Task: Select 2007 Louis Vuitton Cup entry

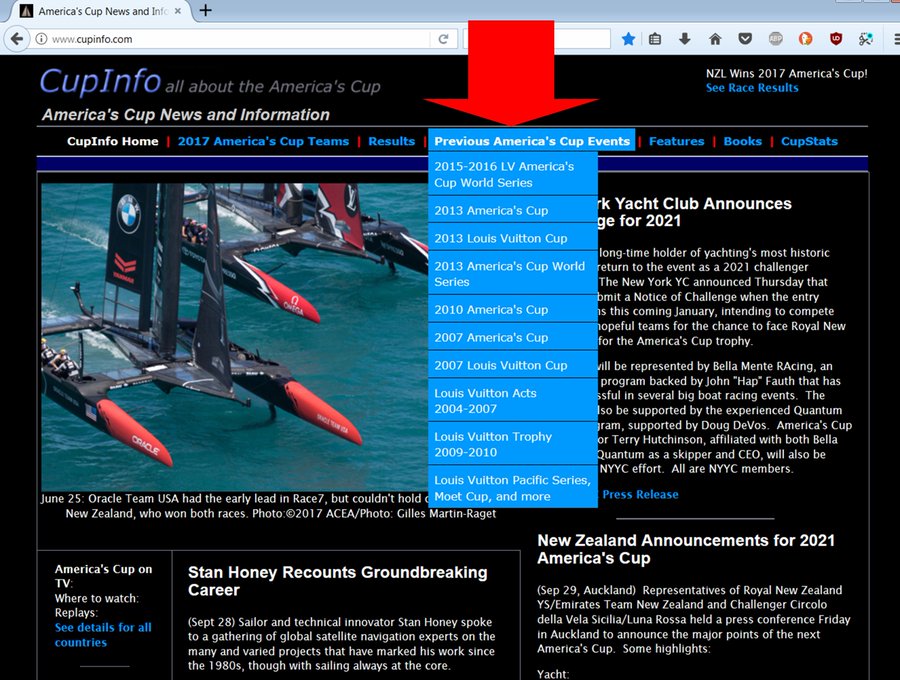Action: click(x=513, y=365)
